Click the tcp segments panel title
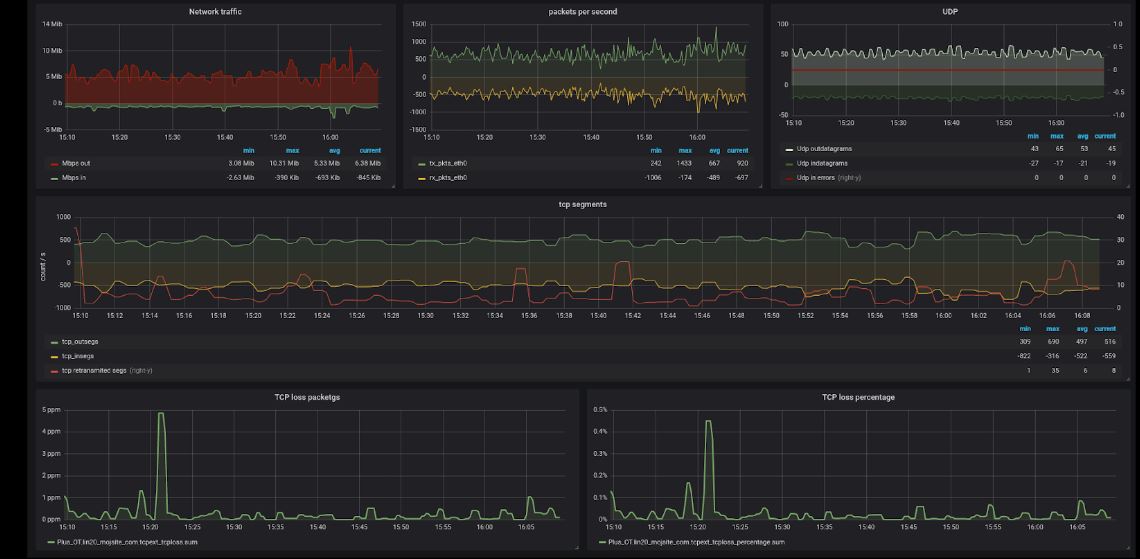Screen dimensions: 1140x559 point(582,204)
